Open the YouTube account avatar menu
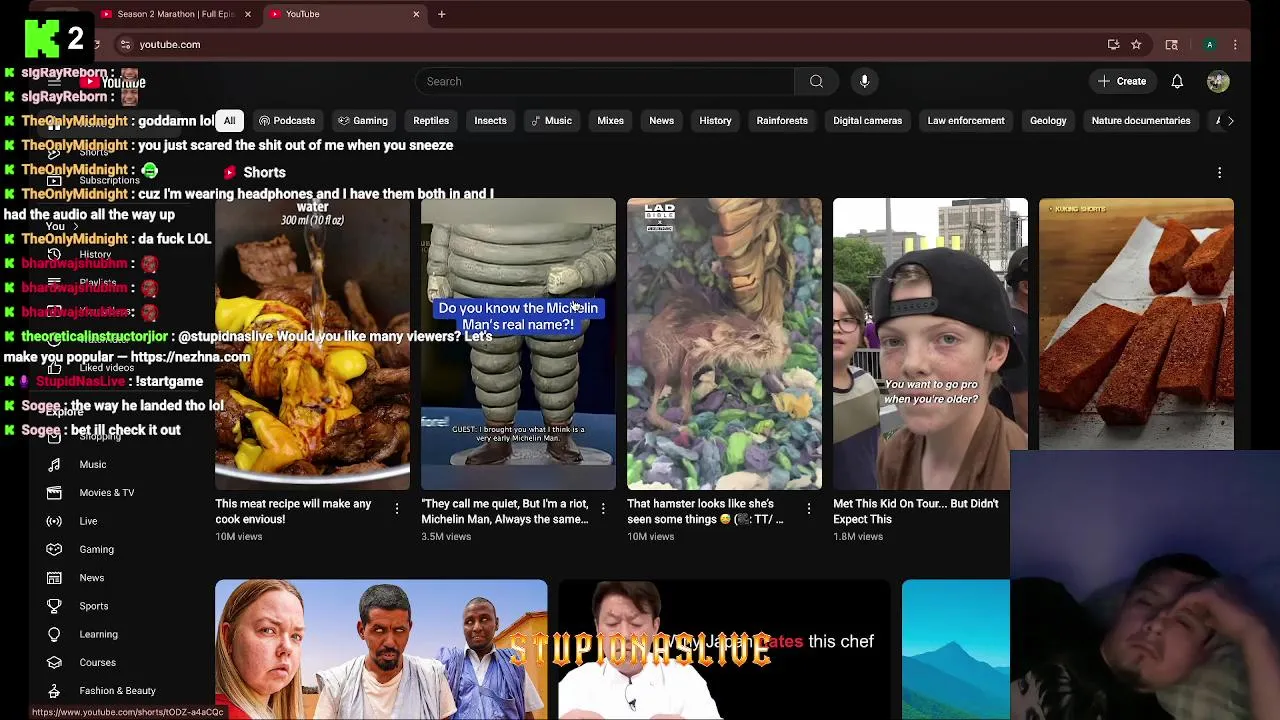Screen dimensions: 1280x720 click(1217, 81)
